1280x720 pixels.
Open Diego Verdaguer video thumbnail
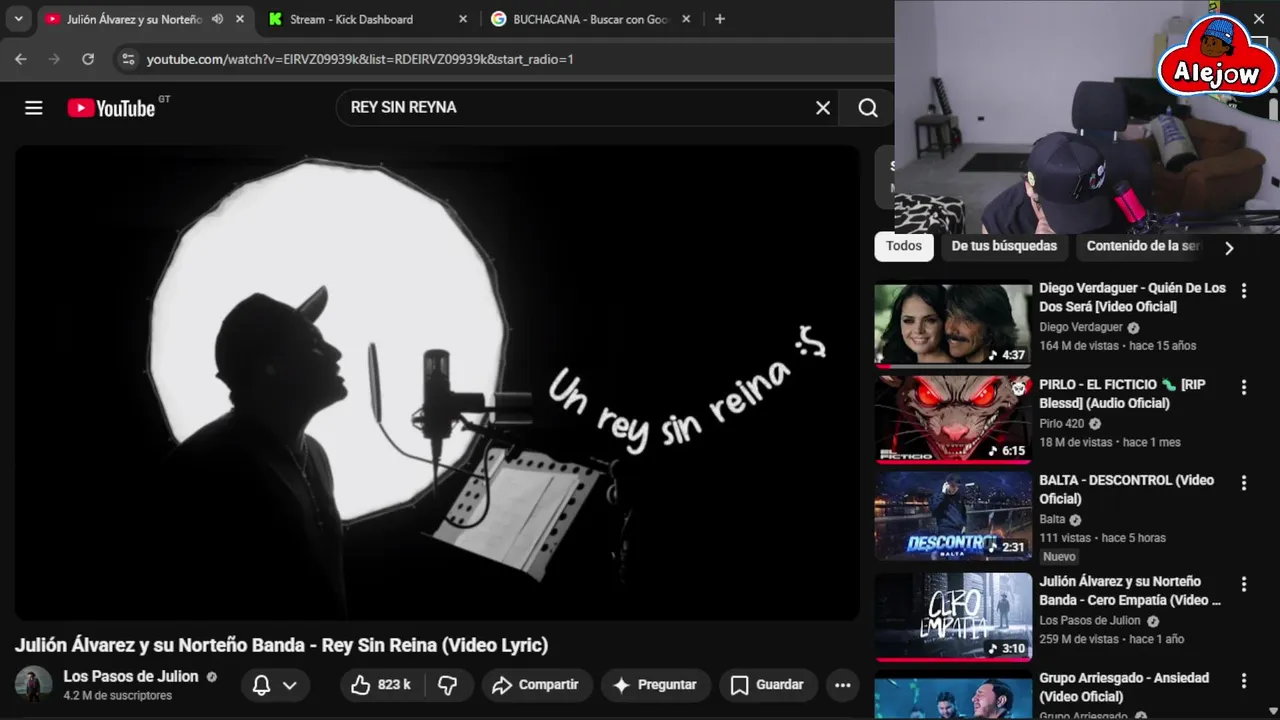click(953, 324)
